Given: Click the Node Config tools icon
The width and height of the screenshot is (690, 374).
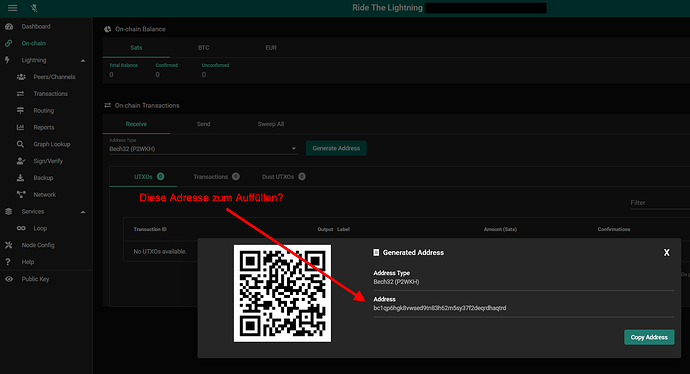Looking at the screenshot, I should (x=8, y=245).
